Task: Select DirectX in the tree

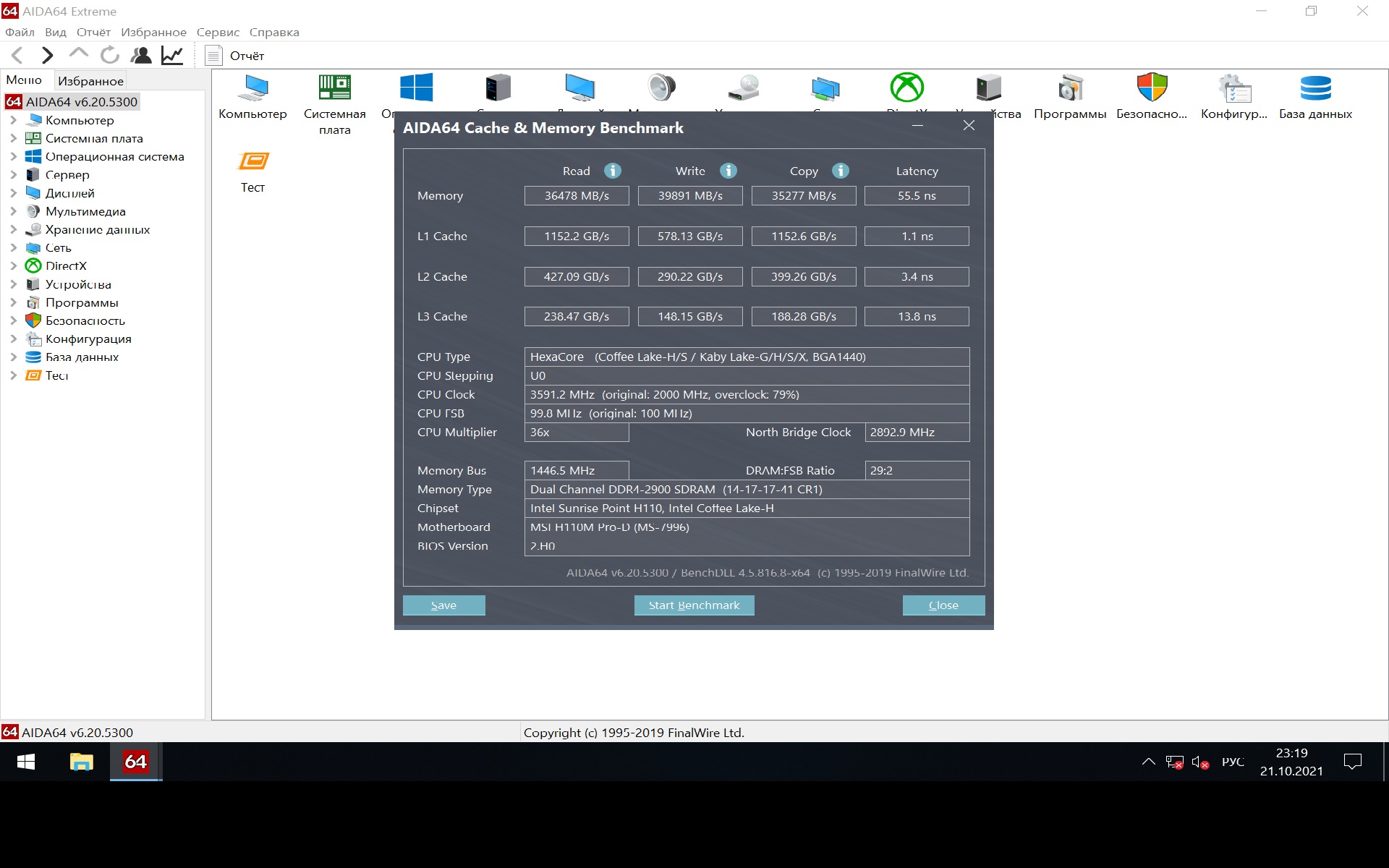Action: click(x=66, y=266)
